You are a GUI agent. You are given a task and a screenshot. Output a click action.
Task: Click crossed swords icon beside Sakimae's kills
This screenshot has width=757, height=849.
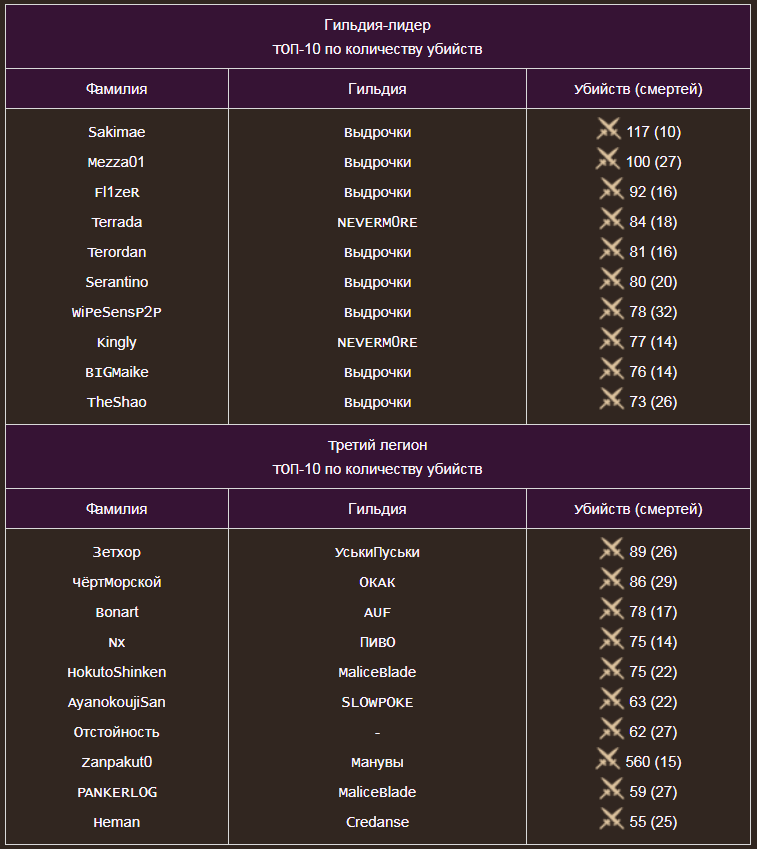point(608,130)
